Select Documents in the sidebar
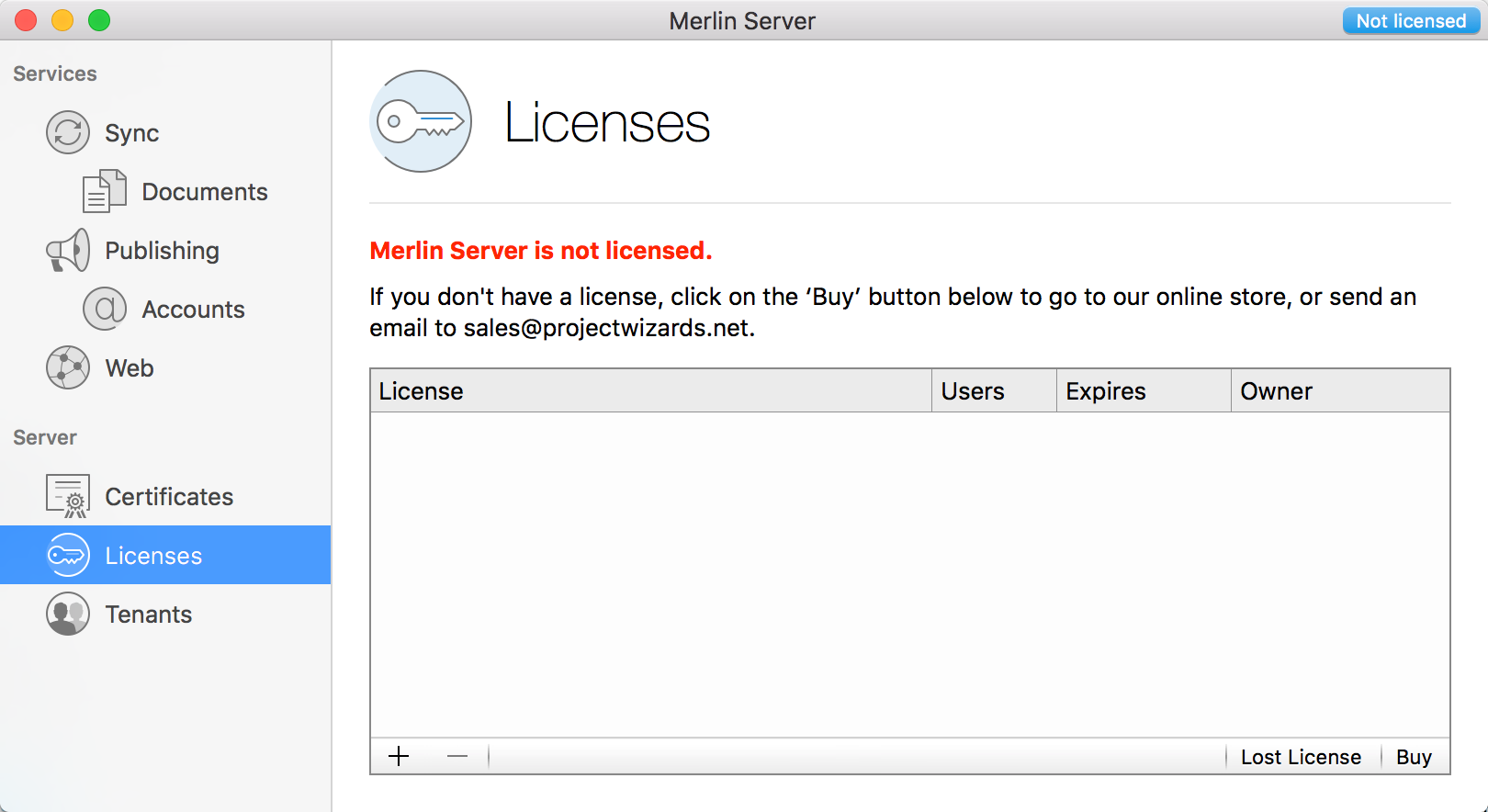This screenshot has height=812, width=1488. pos(165,191)
